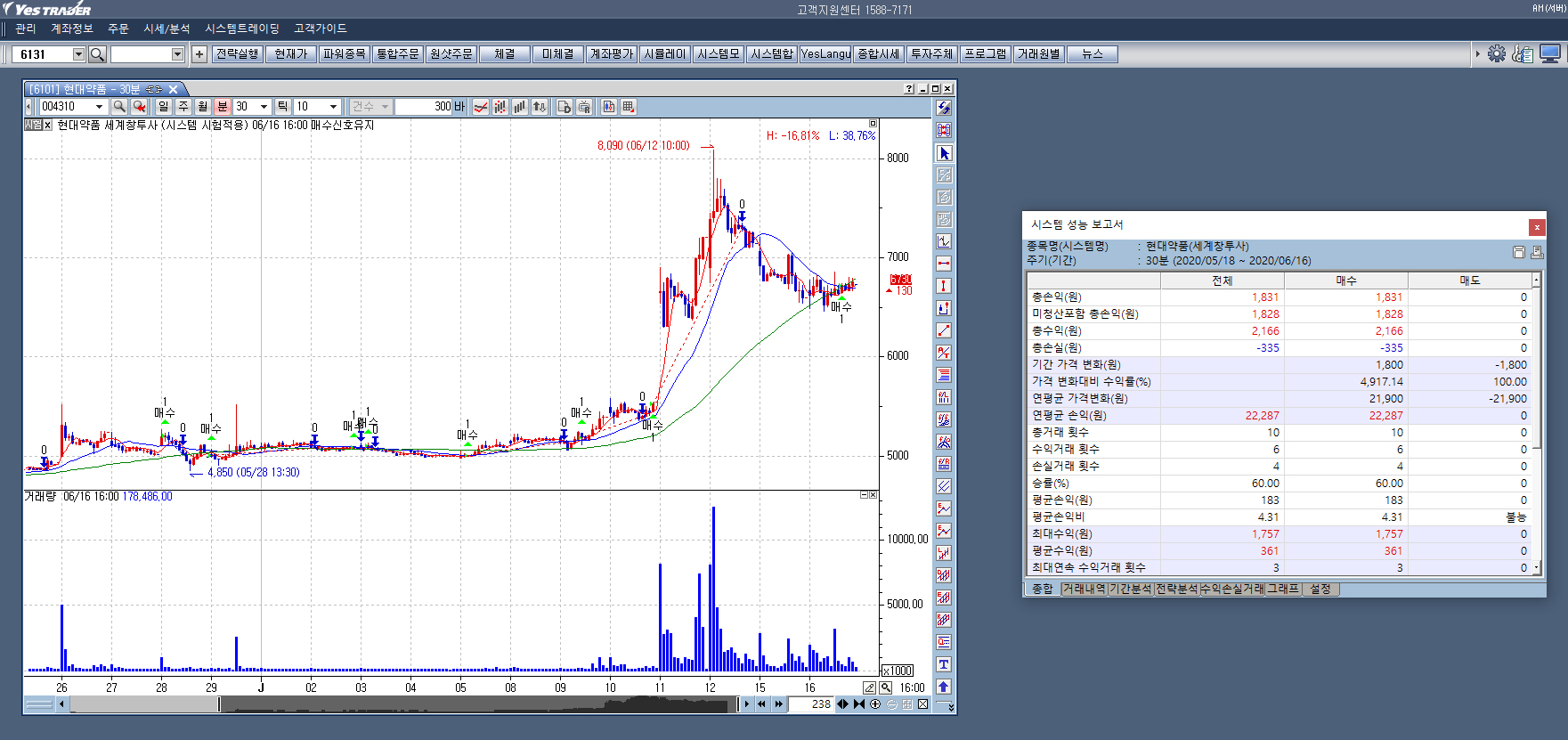The height and width of the screenshot is (740, 1568).
Task: Open settings gear in top-right toolbar
Action: tap(1497, 53)
